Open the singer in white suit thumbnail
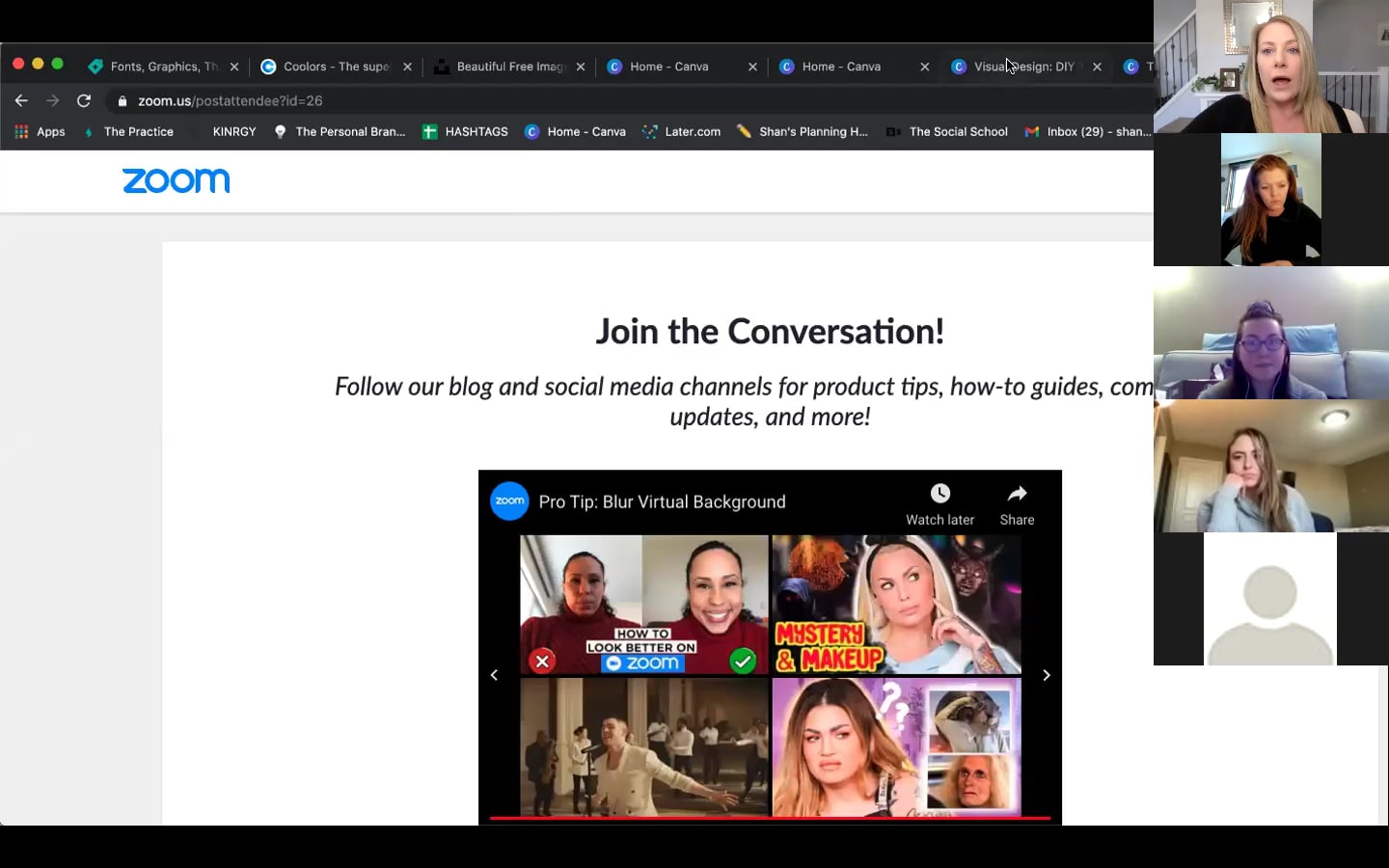Viewport: 1389px width, 868px height. tap(644, 747)
